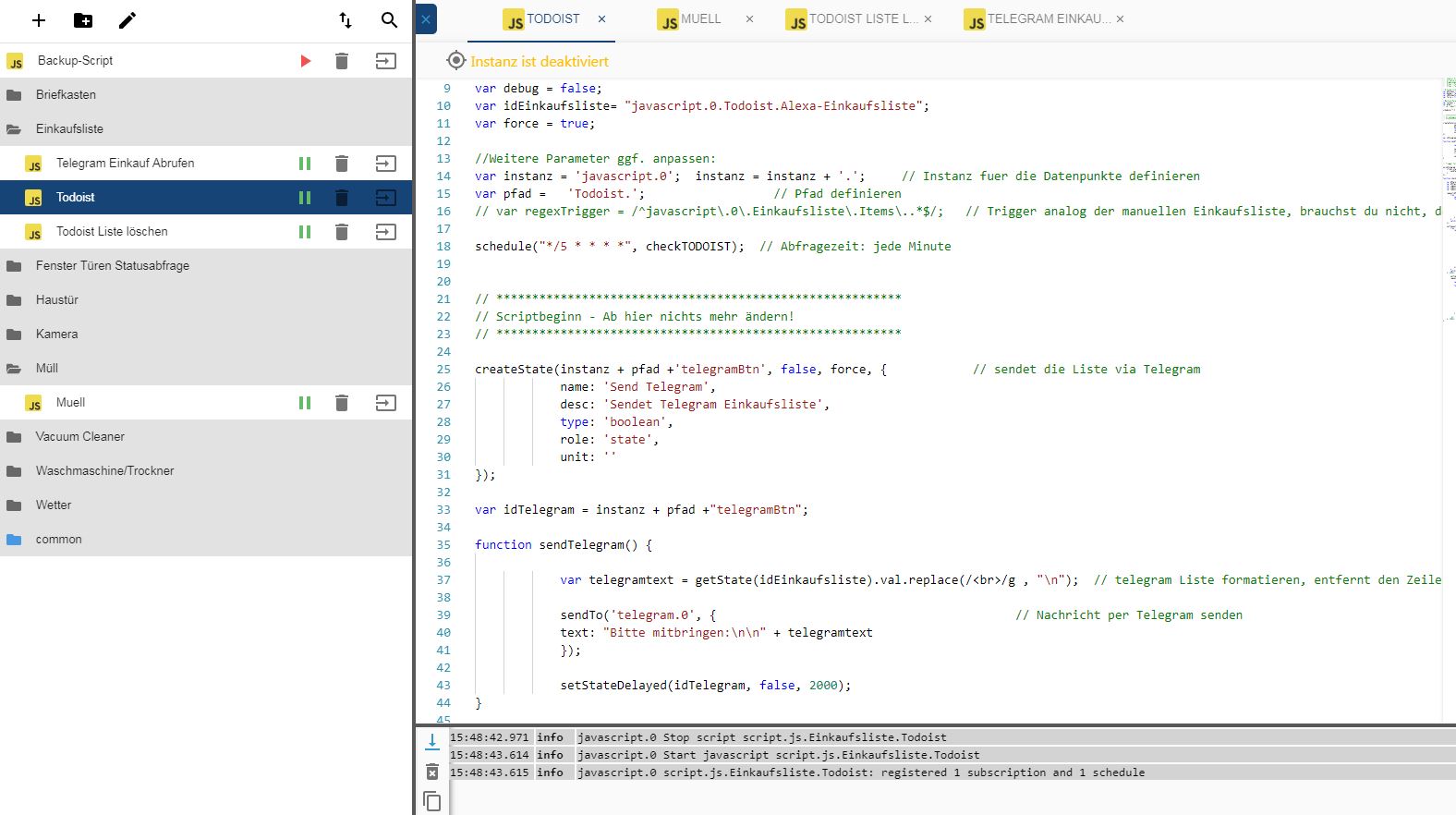Click the code minimap on right edge
Screen dimensions: 1456x815
1449,185
